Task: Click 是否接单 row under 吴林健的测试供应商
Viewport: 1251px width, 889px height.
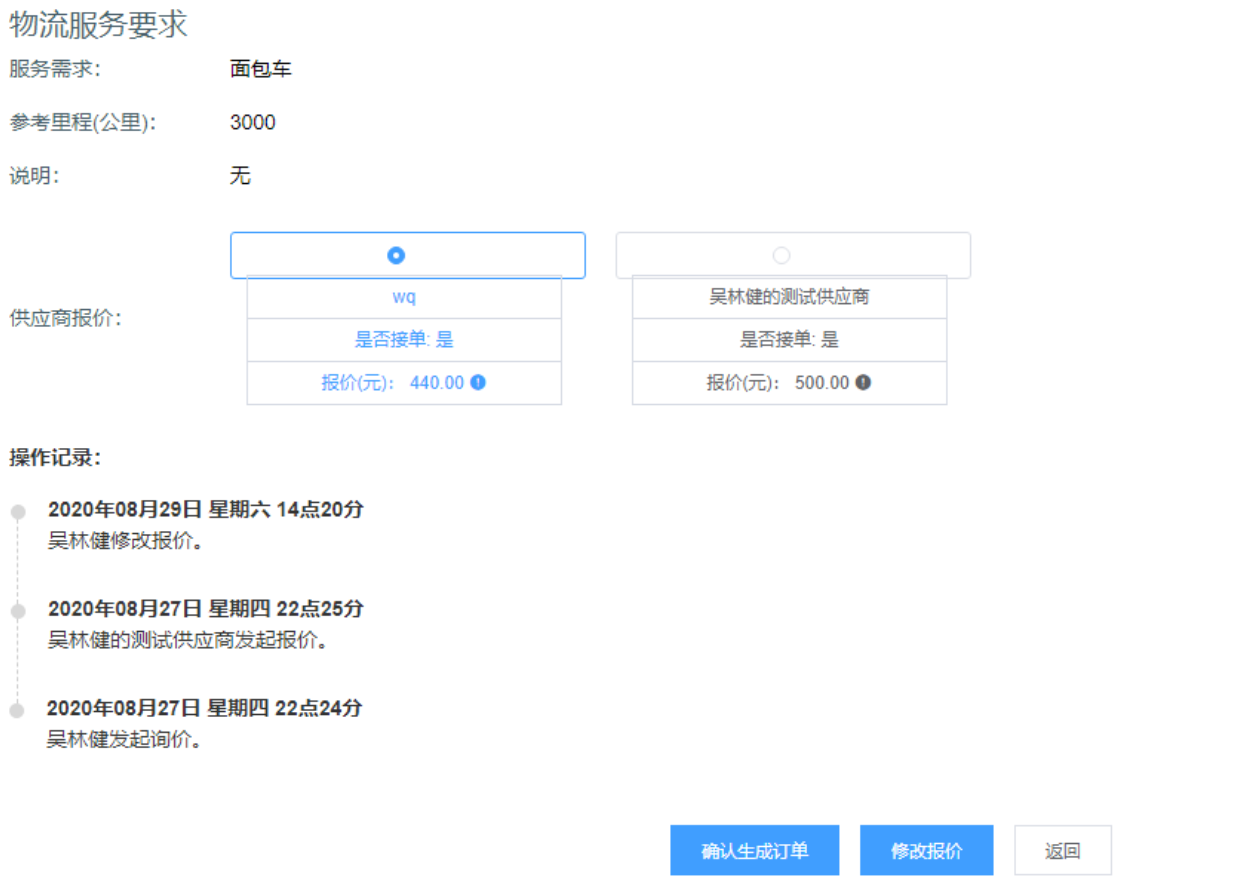Action: click(789, 340)
